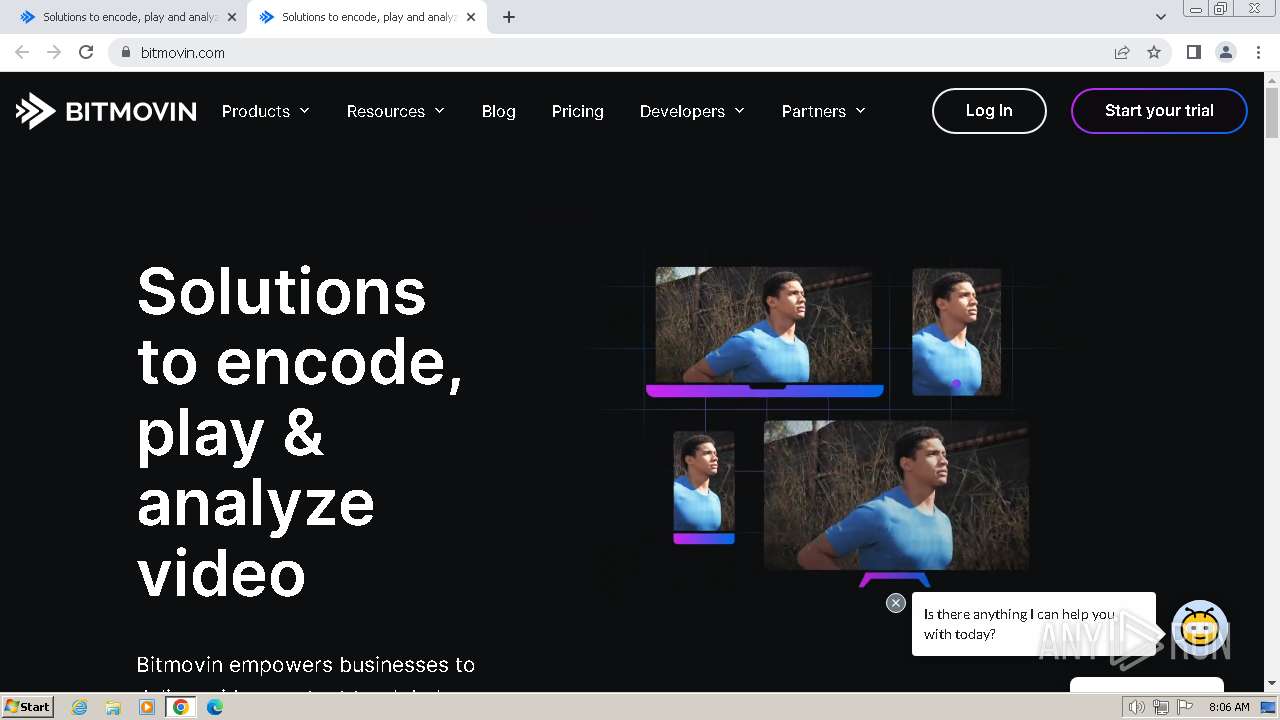Click the share page icon in address bar
Screen dimensions: 1280x720
point(1122,52)
